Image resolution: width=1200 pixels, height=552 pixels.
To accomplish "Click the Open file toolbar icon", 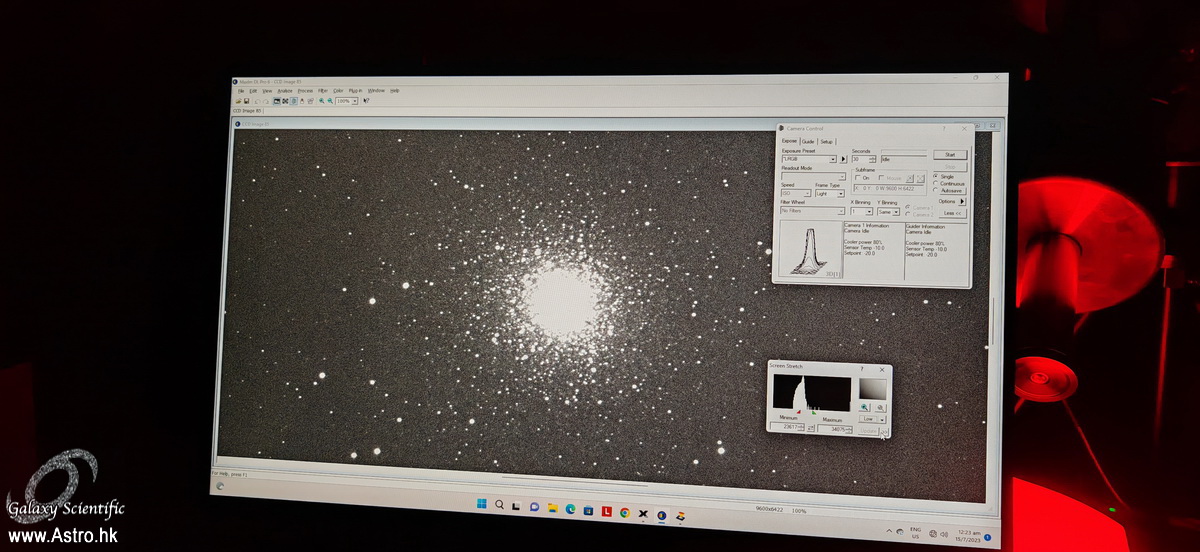I will [239, 101].
